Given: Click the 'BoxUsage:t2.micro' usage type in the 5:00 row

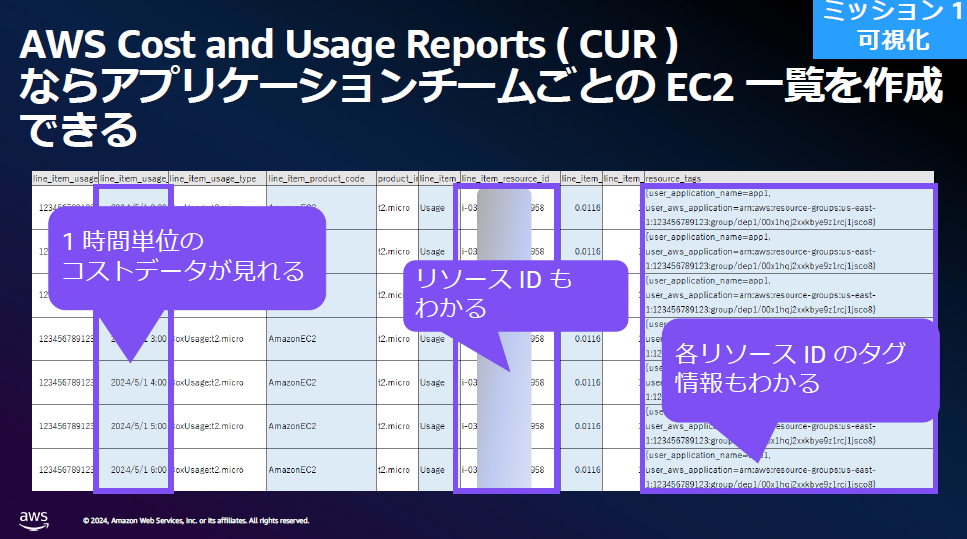Looking at the screenshot, I should point(208,426).
